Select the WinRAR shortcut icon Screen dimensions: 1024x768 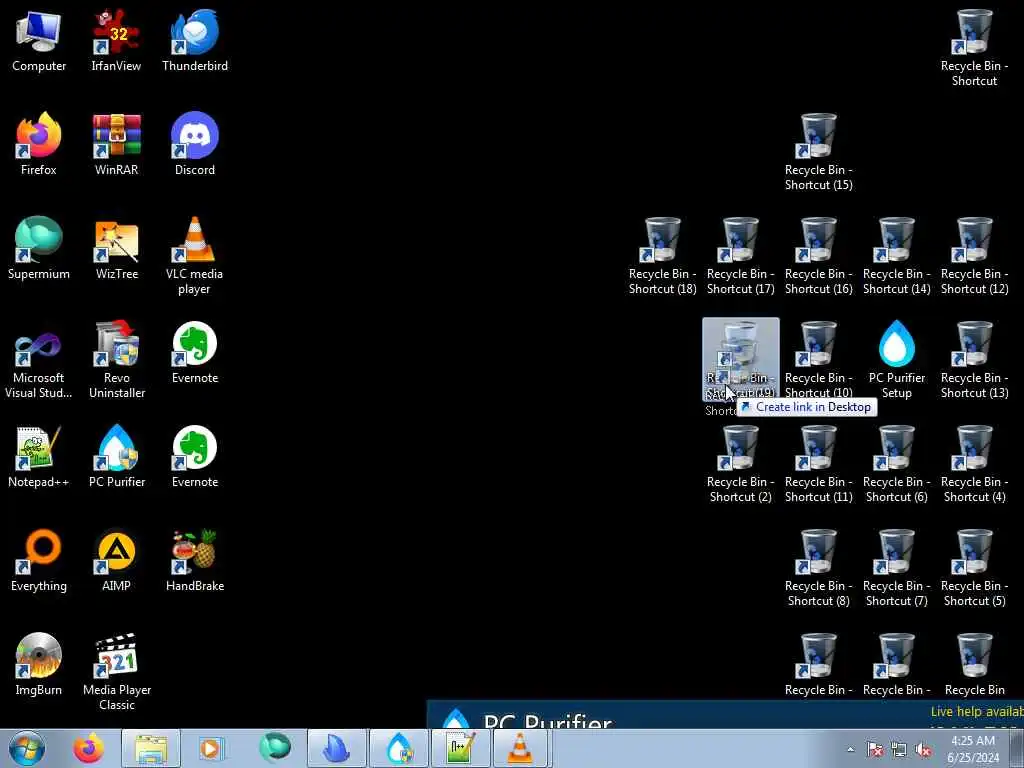tap(116, 144)
